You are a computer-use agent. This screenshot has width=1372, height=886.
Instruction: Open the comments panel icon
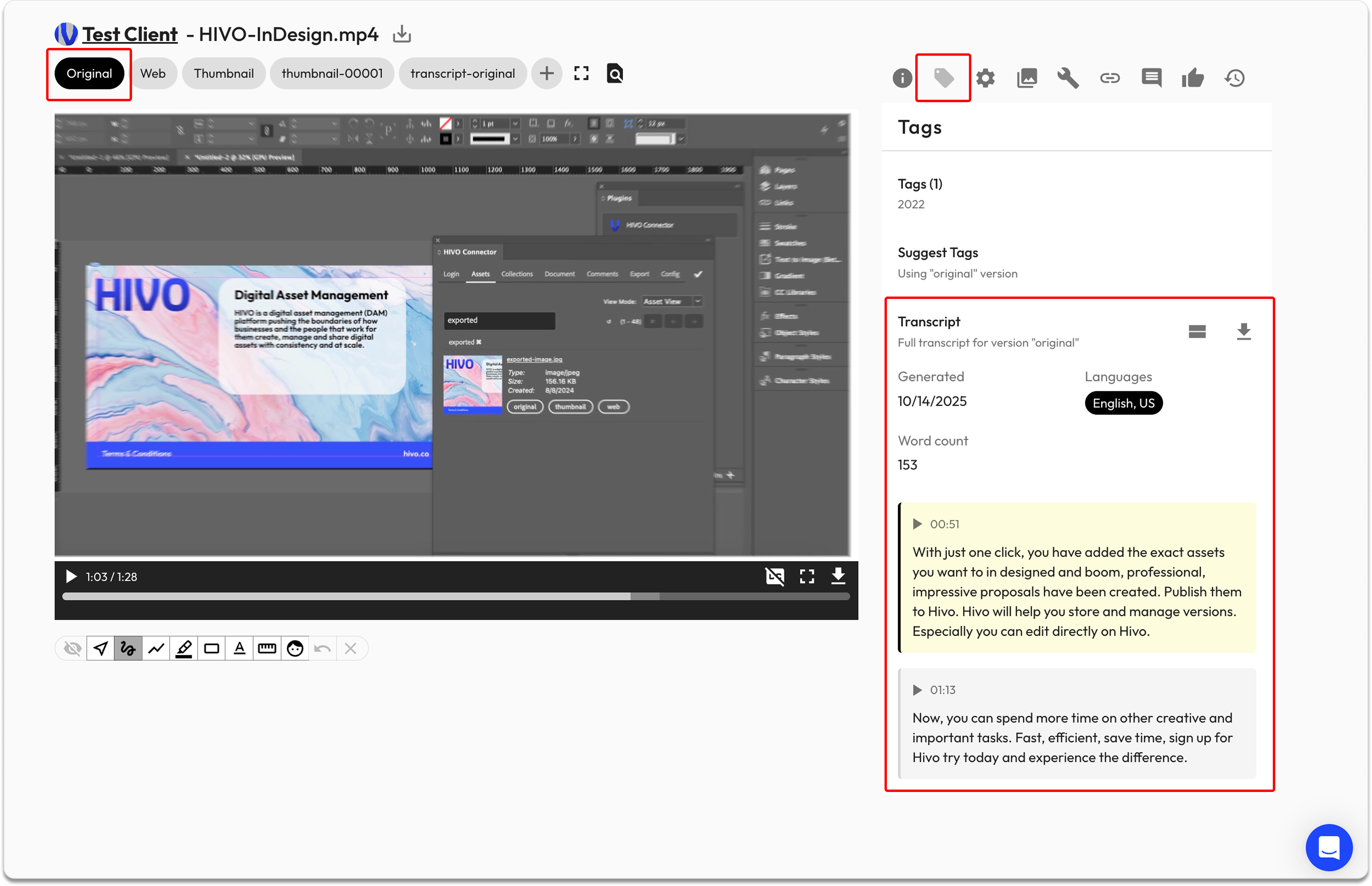(x=1151, y=78)
